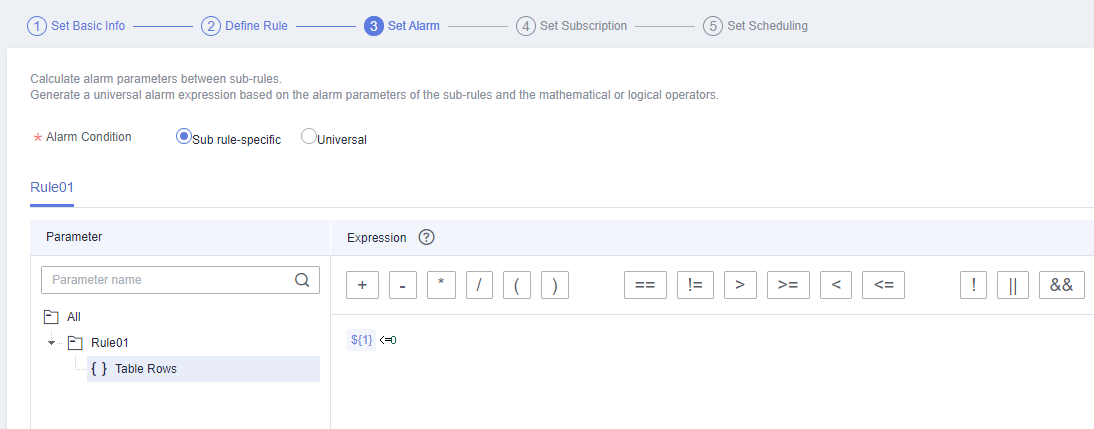This screenshot has height=429, width=1094.
Task: Click the expression help question mark
Action: (426, 237)
